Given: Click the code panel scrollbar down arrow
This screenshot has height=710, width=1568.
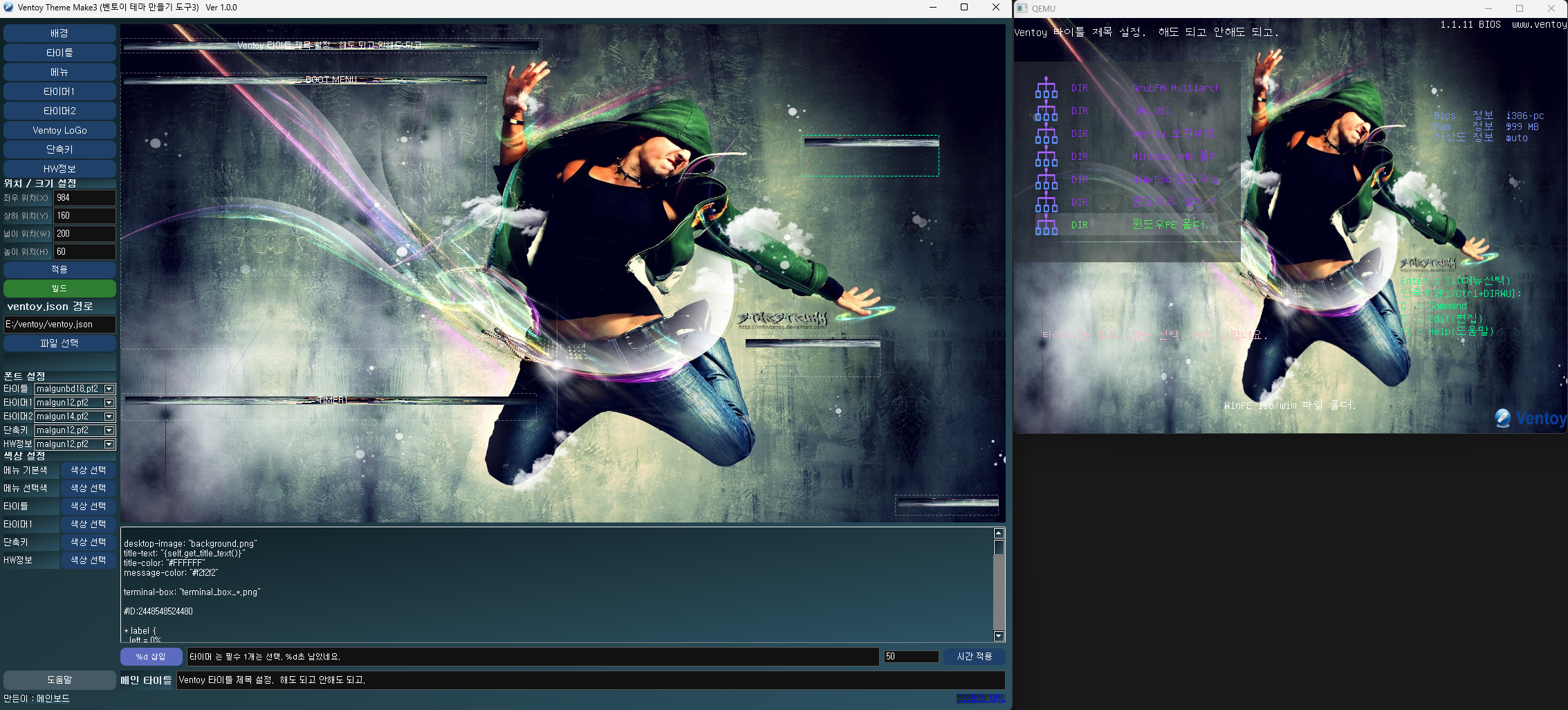Looking at the screenshot, I should pos(999,637).
